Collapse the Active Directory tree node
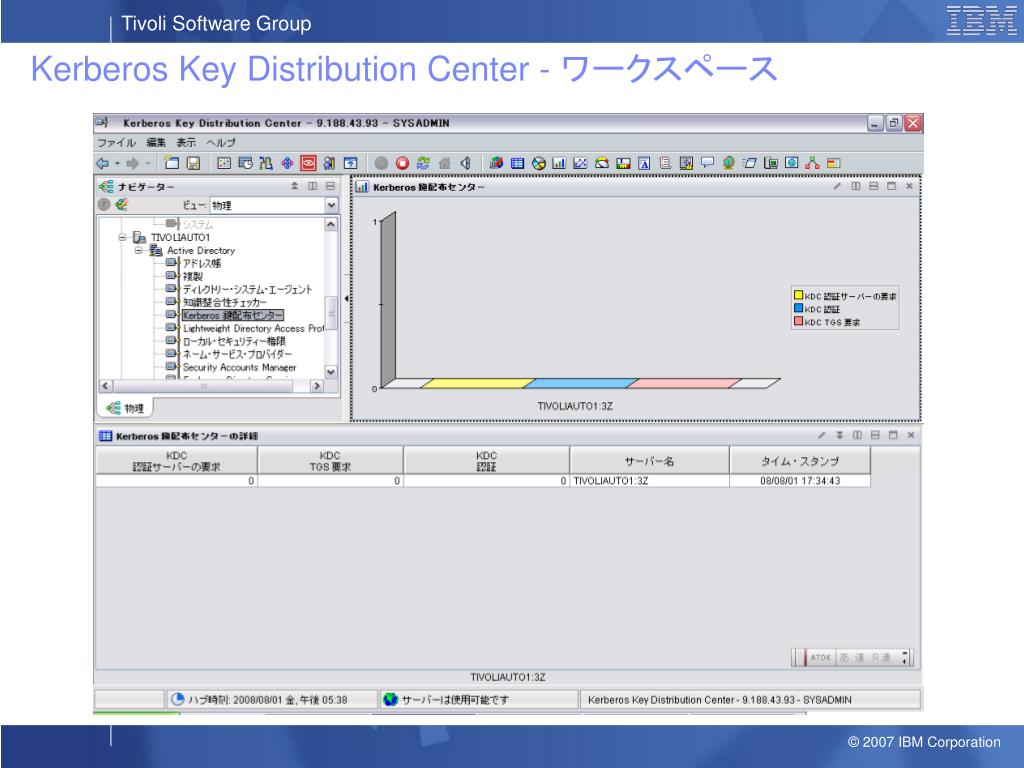The image size is (1024, 768). pyautogui.click(x=138, y=251)
